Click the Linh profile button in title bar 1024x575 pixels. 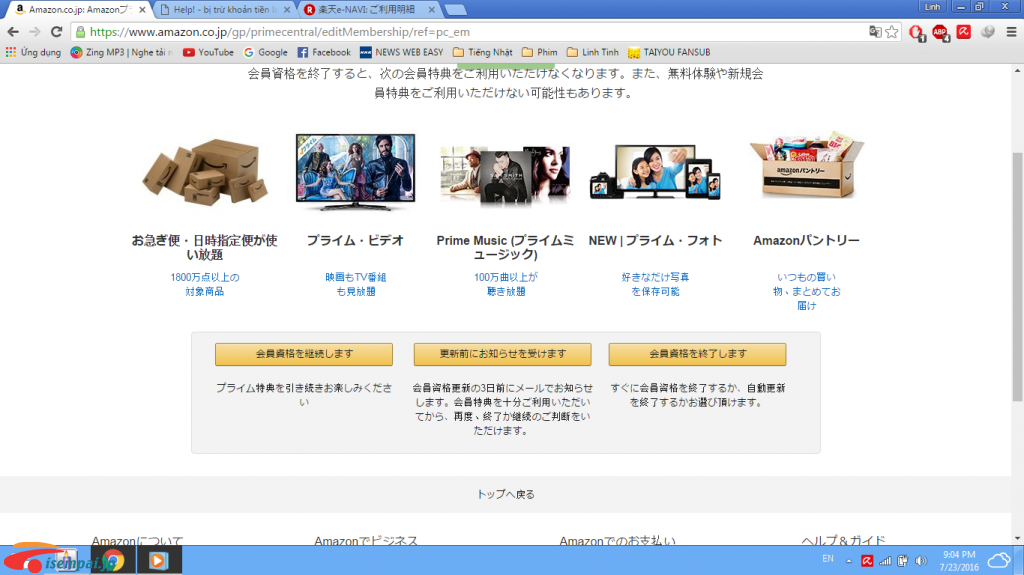pos(932,7)
